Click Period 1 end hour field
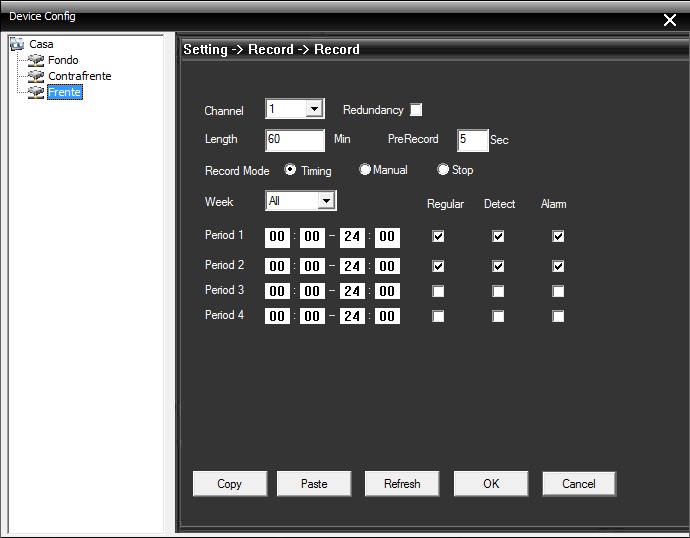This screenshot has width=690, height=538. tap(352, 237)
